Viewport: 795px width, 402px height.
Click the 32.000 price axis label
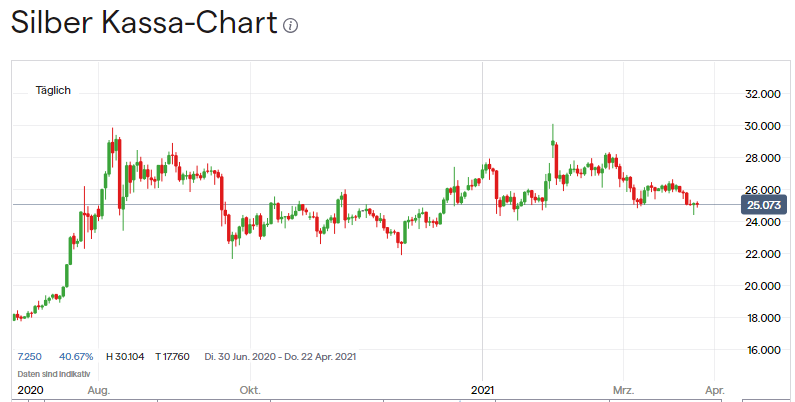(x=762, y=94)
